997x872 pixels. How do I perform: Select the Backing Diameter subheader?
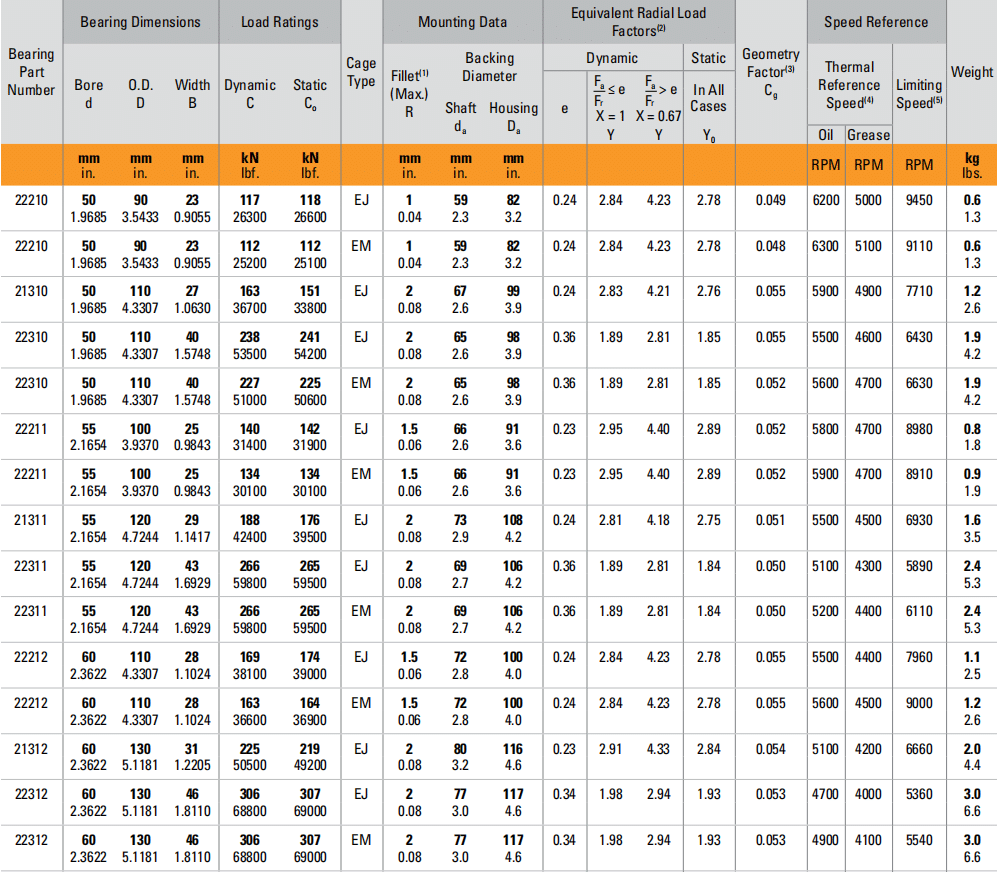coord(490,67)
